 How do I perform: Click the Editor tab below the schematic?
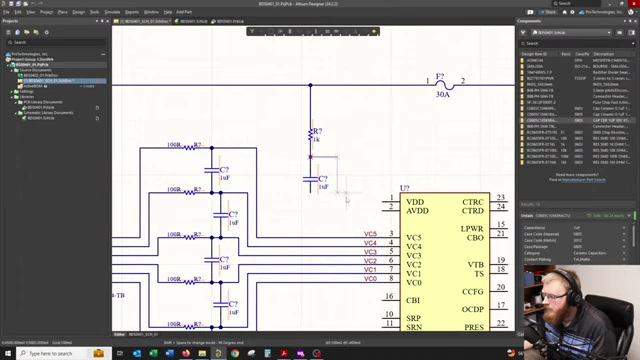(x=119, y=334)
